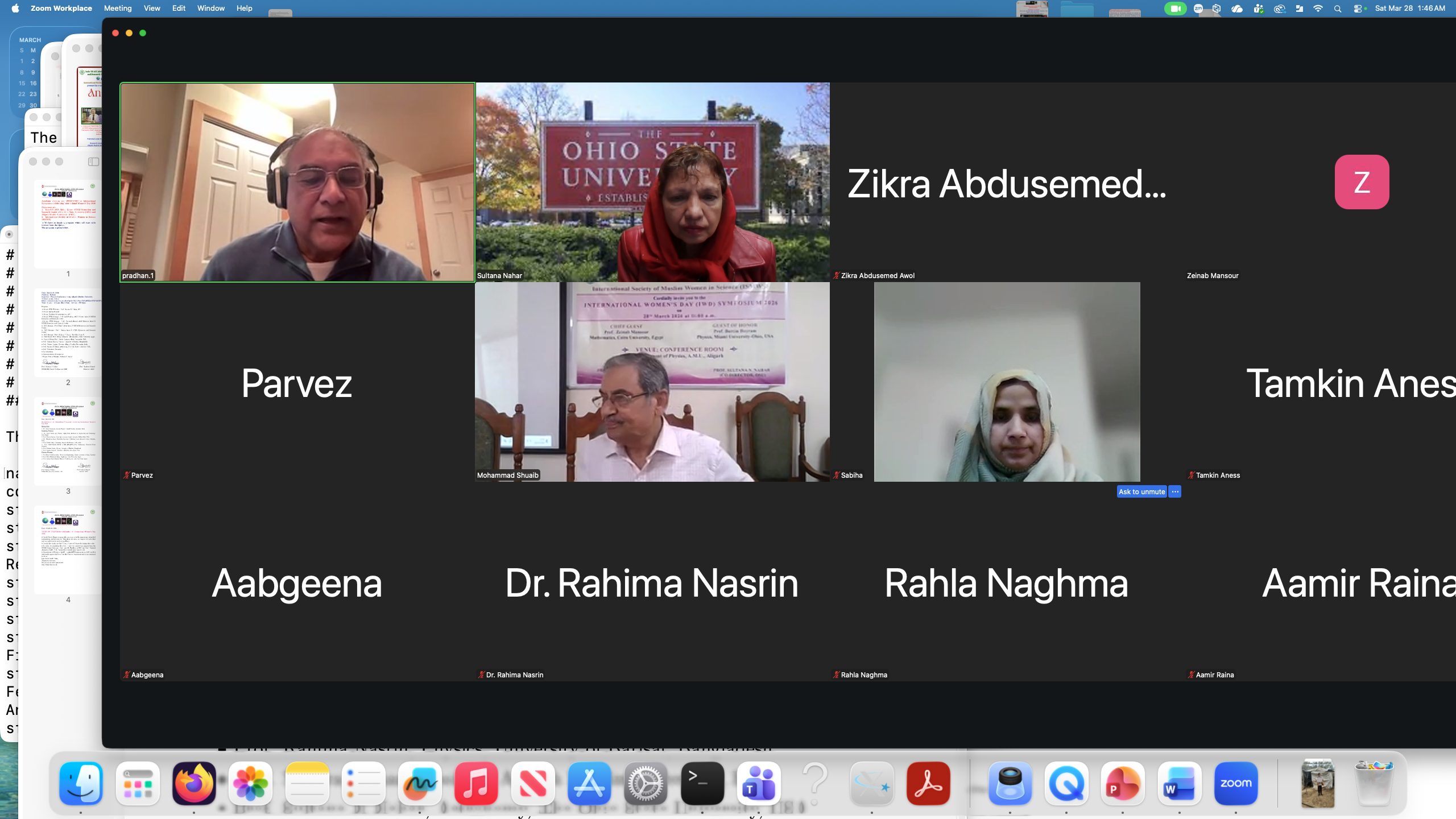Open the Meeting menu
1456x819 pixels.
point(118,8)
